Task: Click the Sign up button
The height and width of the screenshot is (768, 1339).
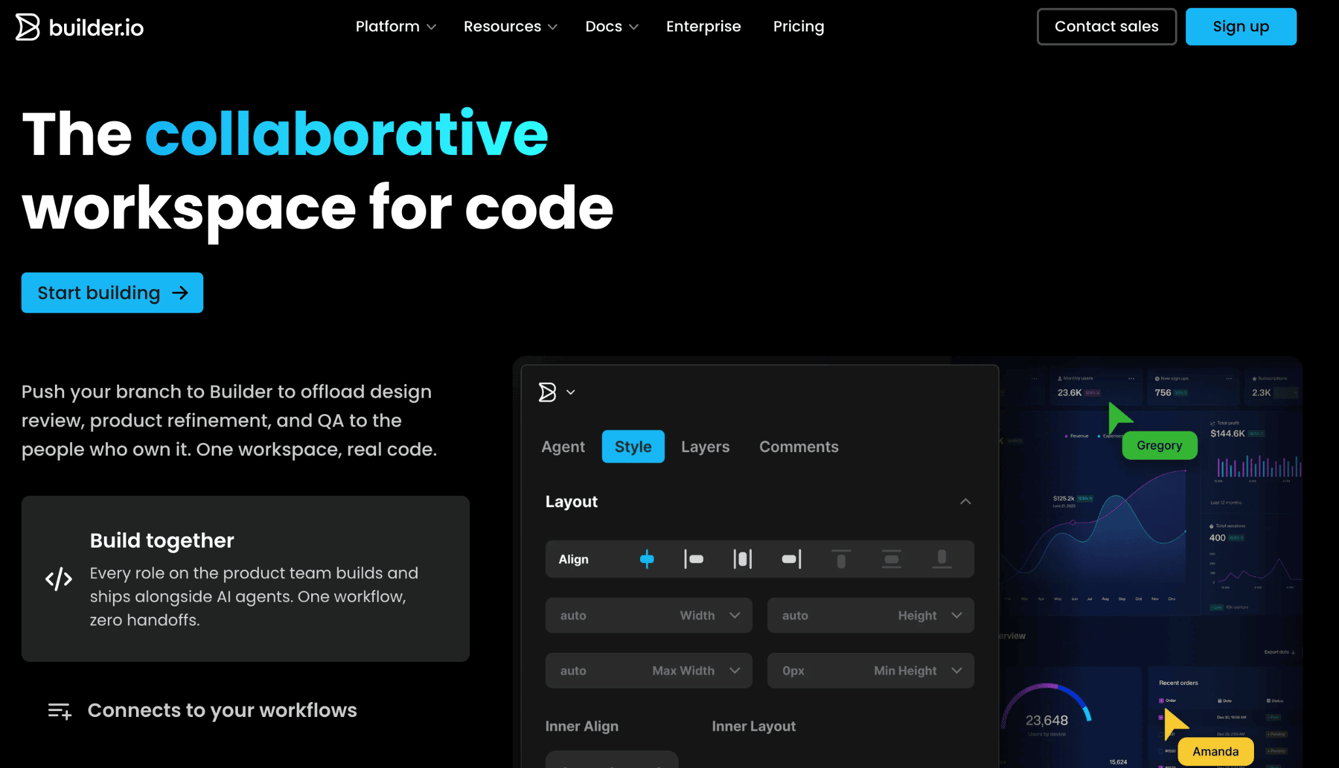Action: click(1241, 27)
